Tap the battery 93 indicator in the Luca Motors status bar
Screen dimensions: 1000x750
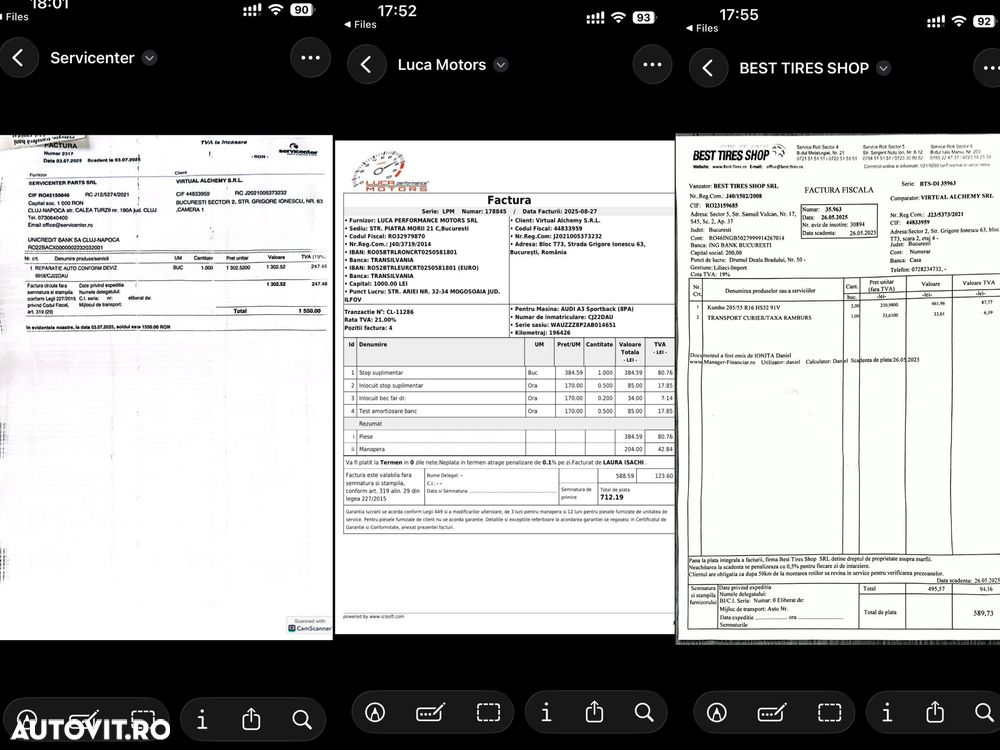coord(644,18)
